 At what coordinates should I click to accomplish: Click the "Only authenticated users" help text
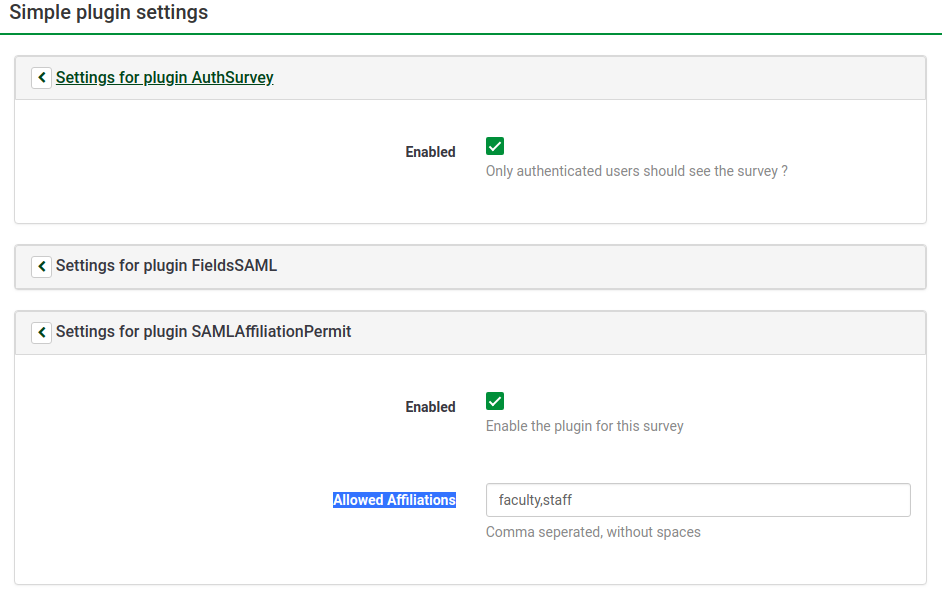coord(636,171)
